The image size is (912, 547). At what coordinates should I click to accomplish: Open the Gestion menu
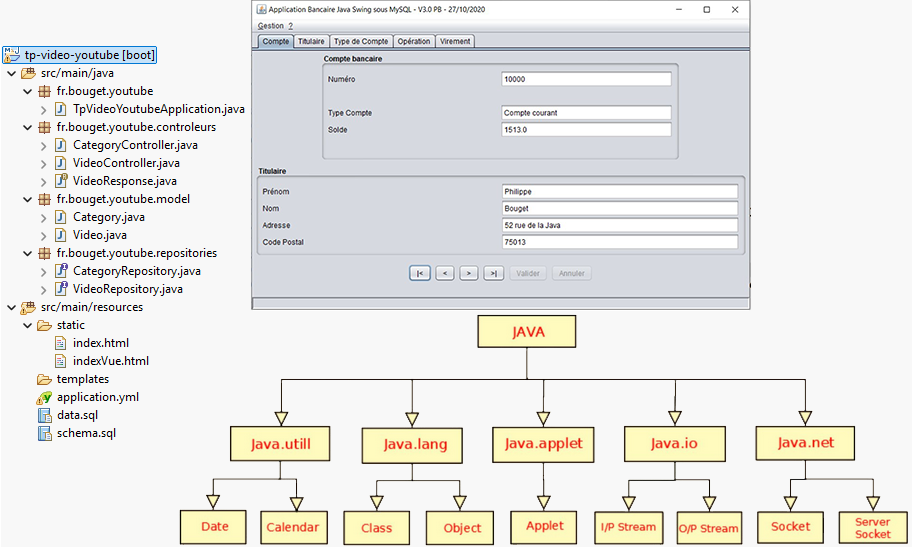coord(270,25)
